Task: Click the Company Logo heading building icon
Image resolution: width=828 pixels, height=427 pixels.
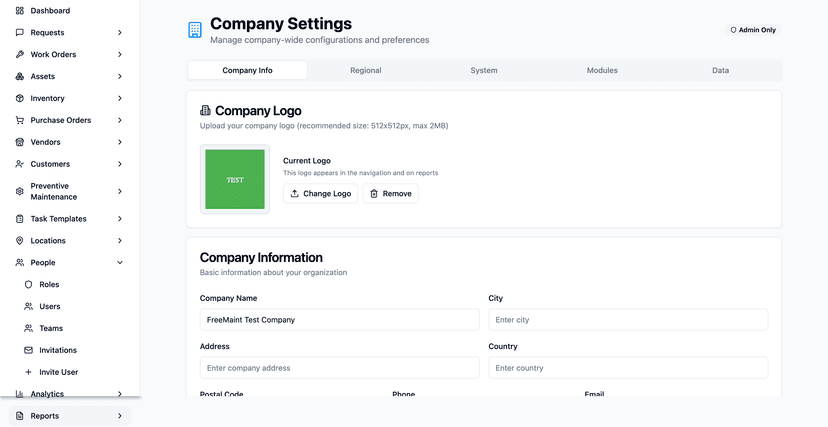Action: pyautogui.click(x=205, y=111)
